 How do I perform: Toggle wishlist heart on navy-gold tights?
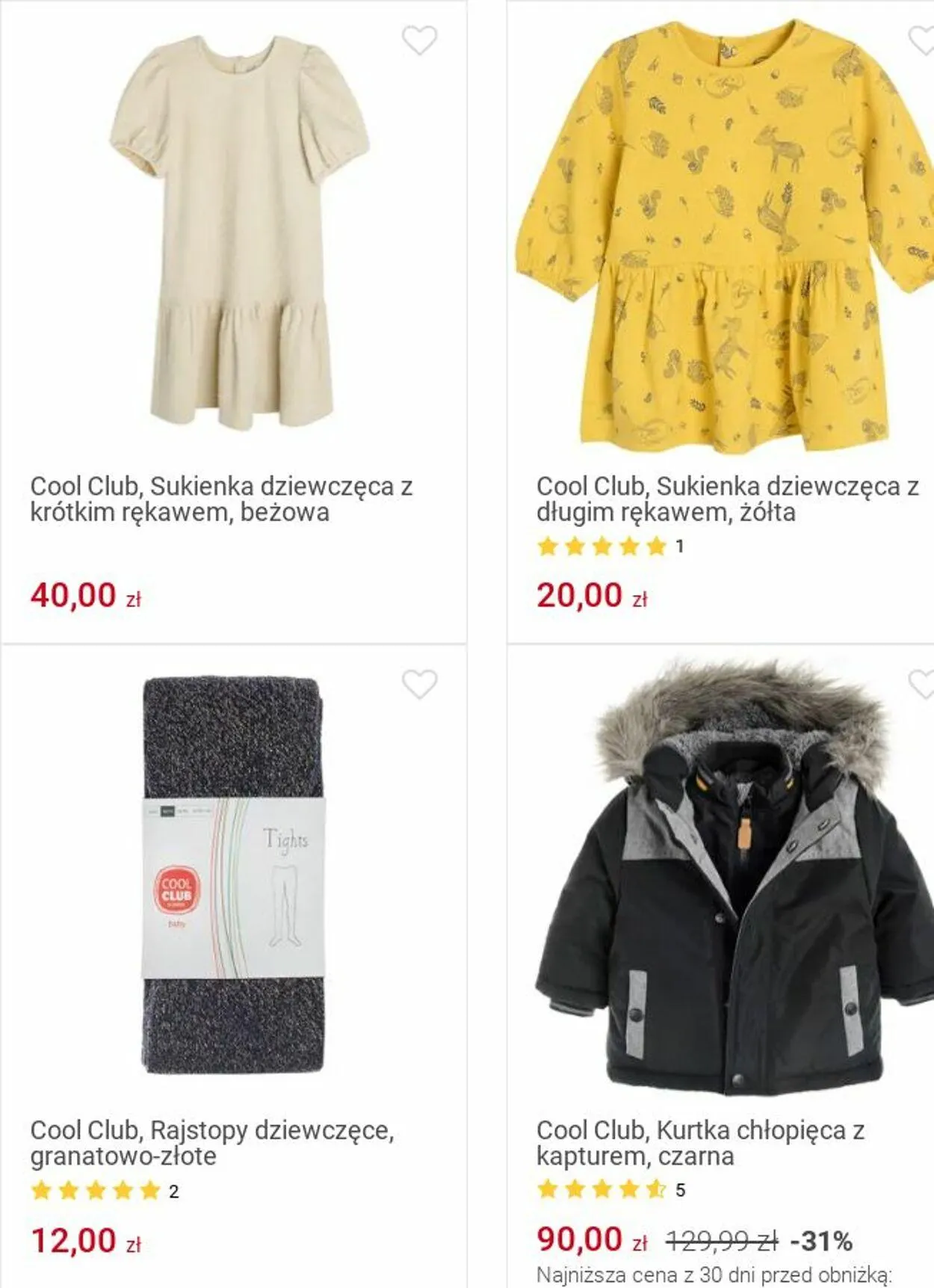click(419, 685)
